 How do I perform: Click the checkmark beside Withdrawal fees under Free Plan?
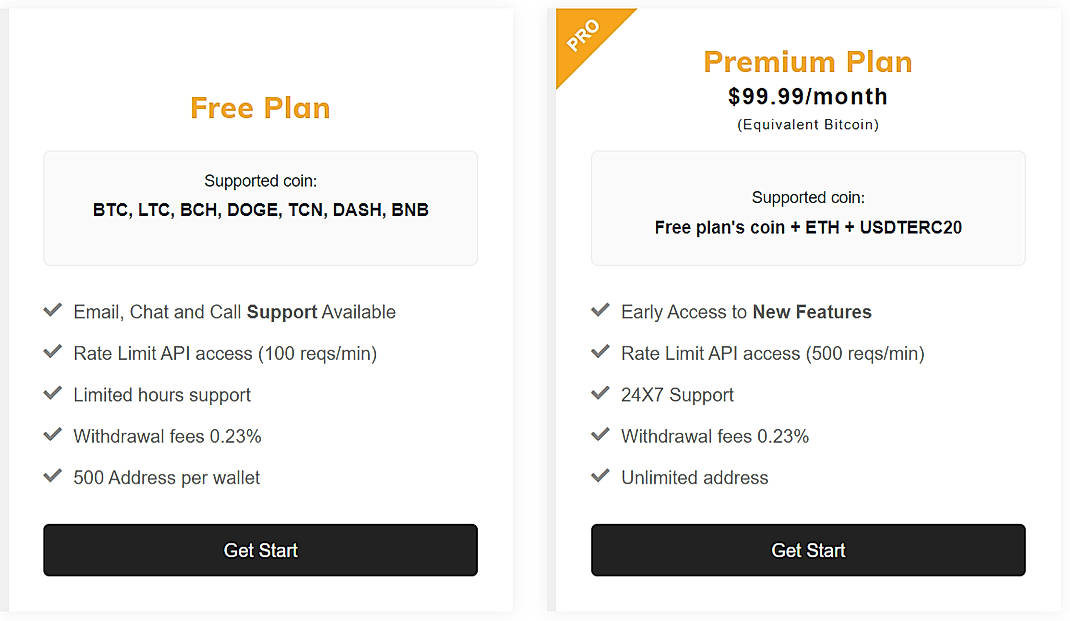[53, 436]
